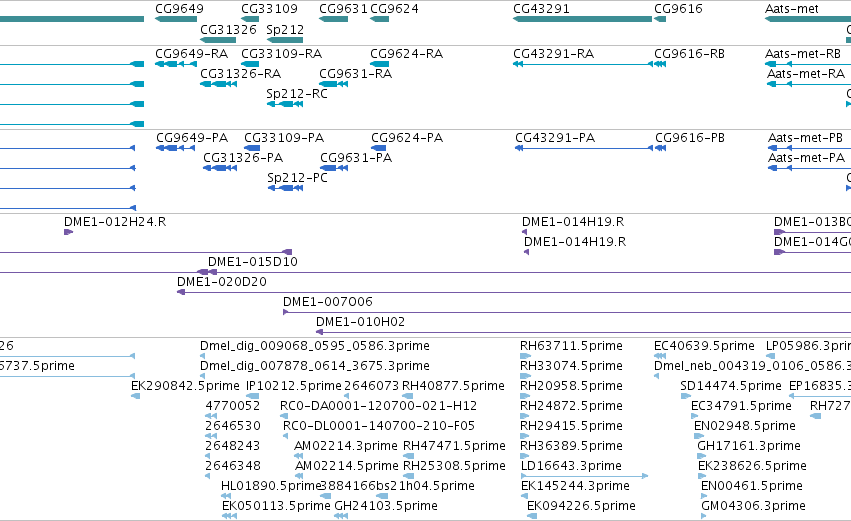Click the DME1-012H24.R feature label

(115, 222)
